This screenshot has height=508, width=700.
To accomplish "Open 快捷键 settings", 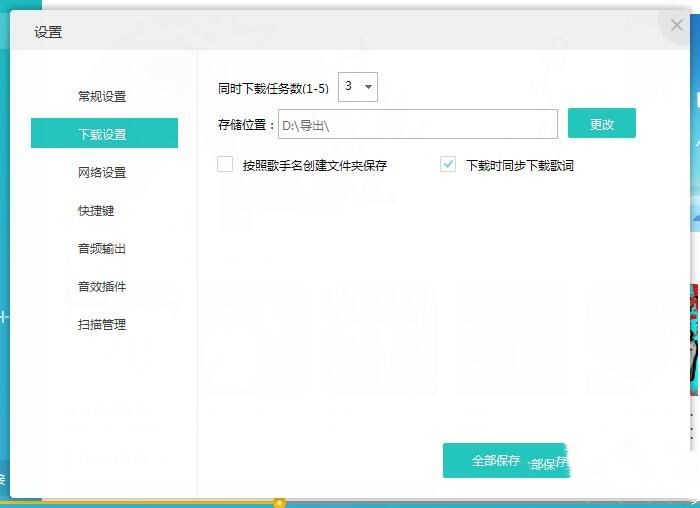I will point(96,210).
